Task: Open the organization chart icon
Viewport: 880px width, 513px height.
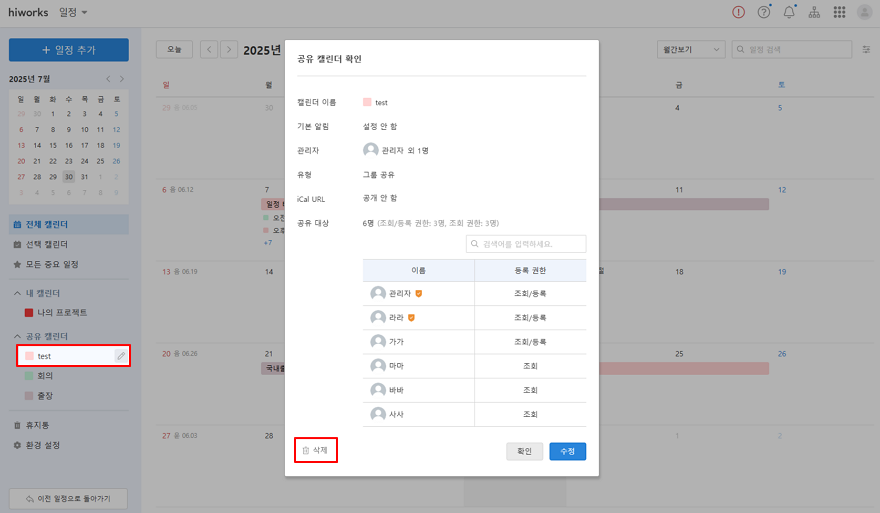Action: tap(814, 12)
